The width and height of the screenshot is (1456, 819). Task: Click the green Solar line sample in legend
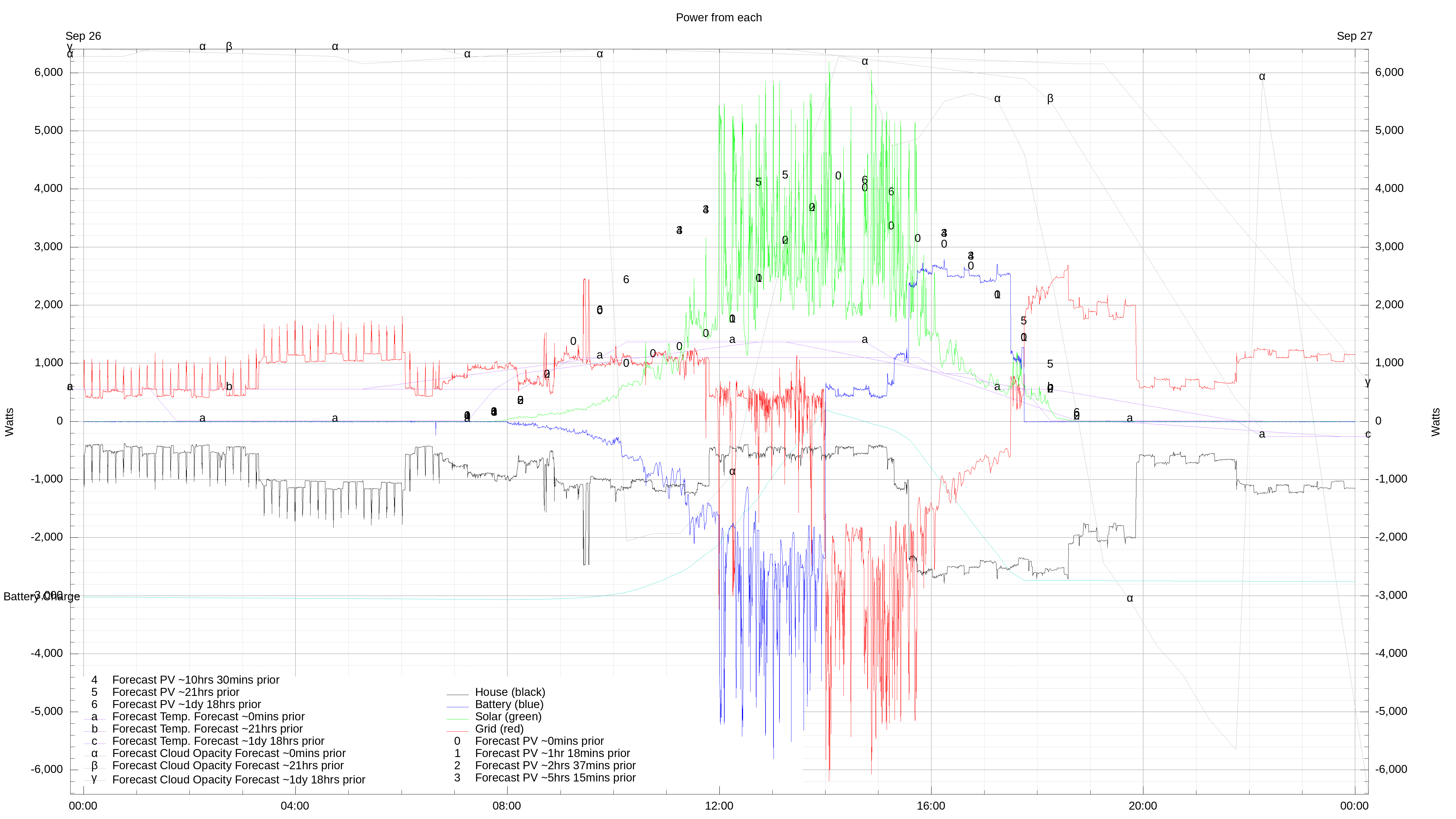457,719
